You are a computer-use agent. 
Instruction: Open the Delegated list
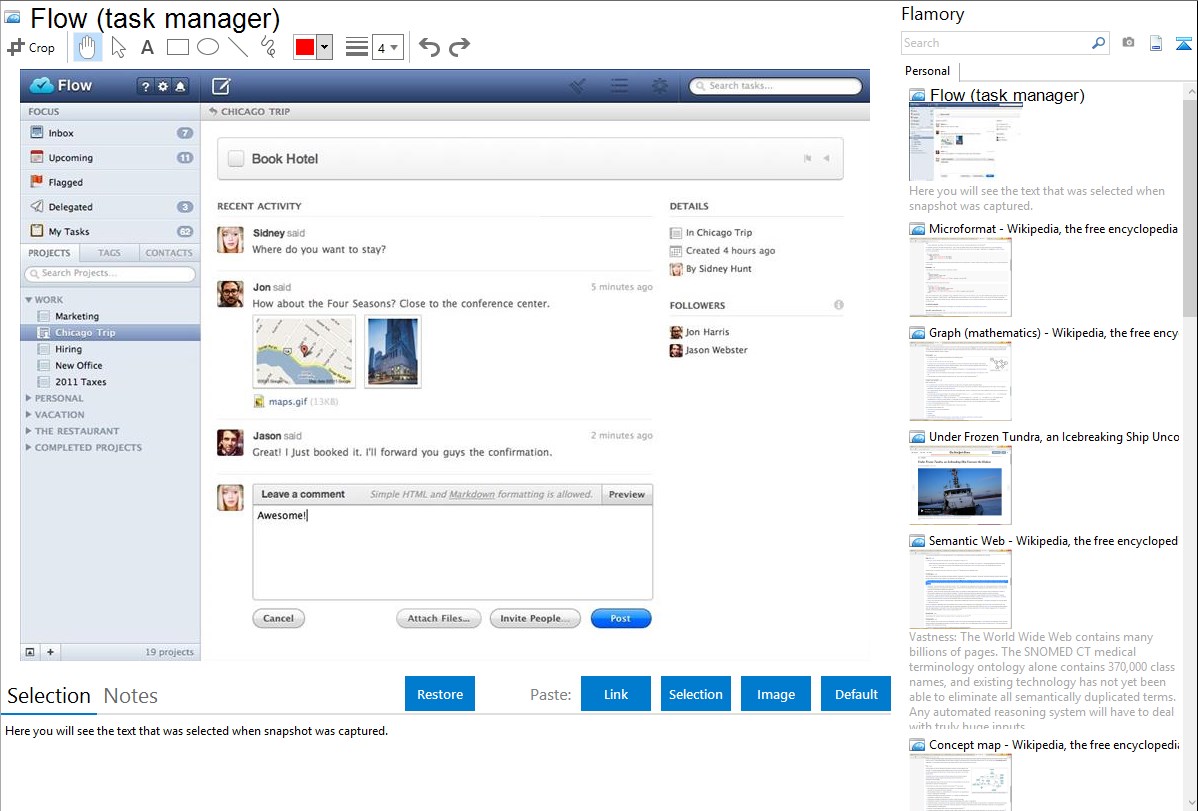[111, 206]
